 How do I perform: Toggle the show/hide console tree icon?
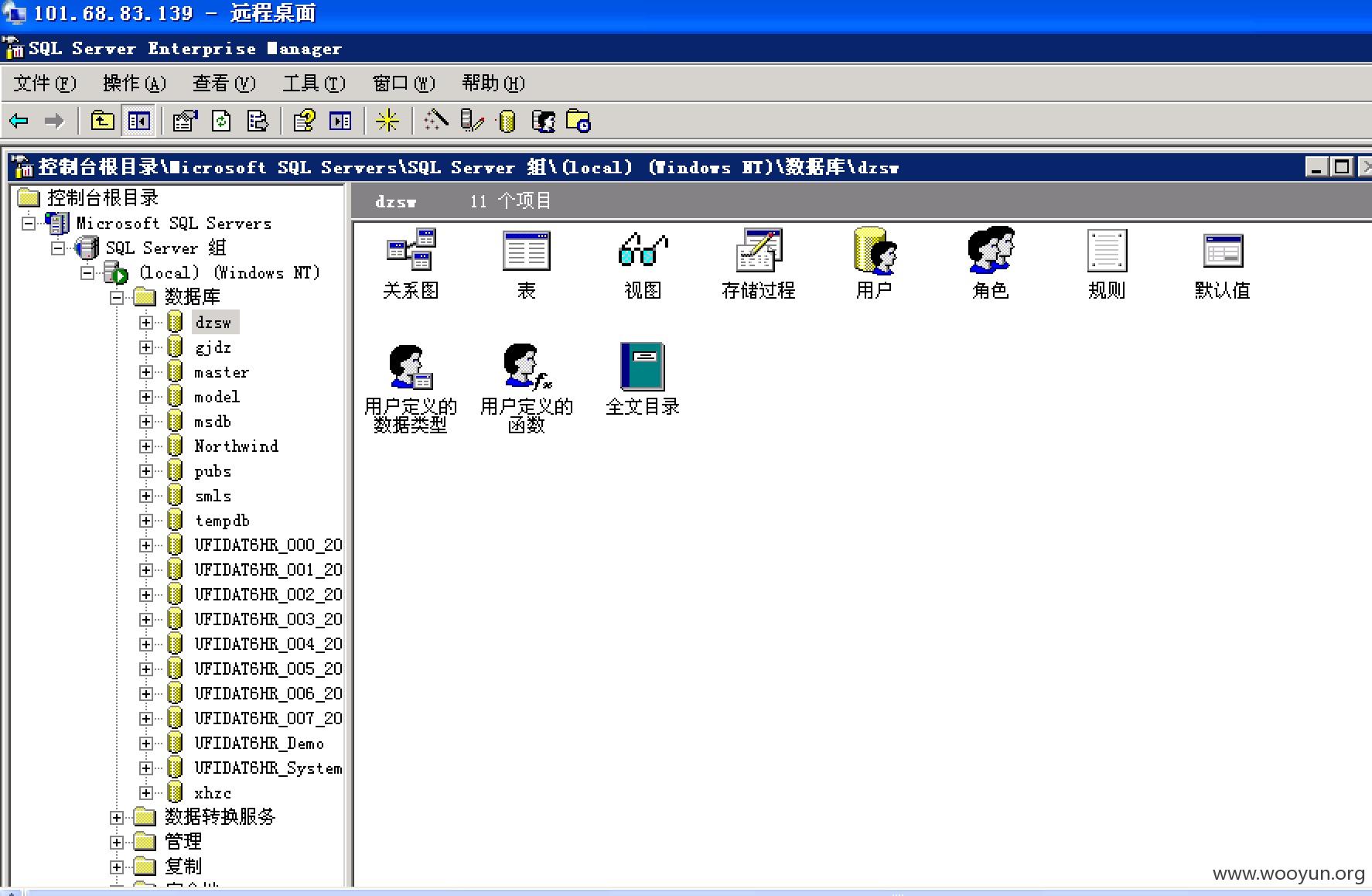[139, 121]
